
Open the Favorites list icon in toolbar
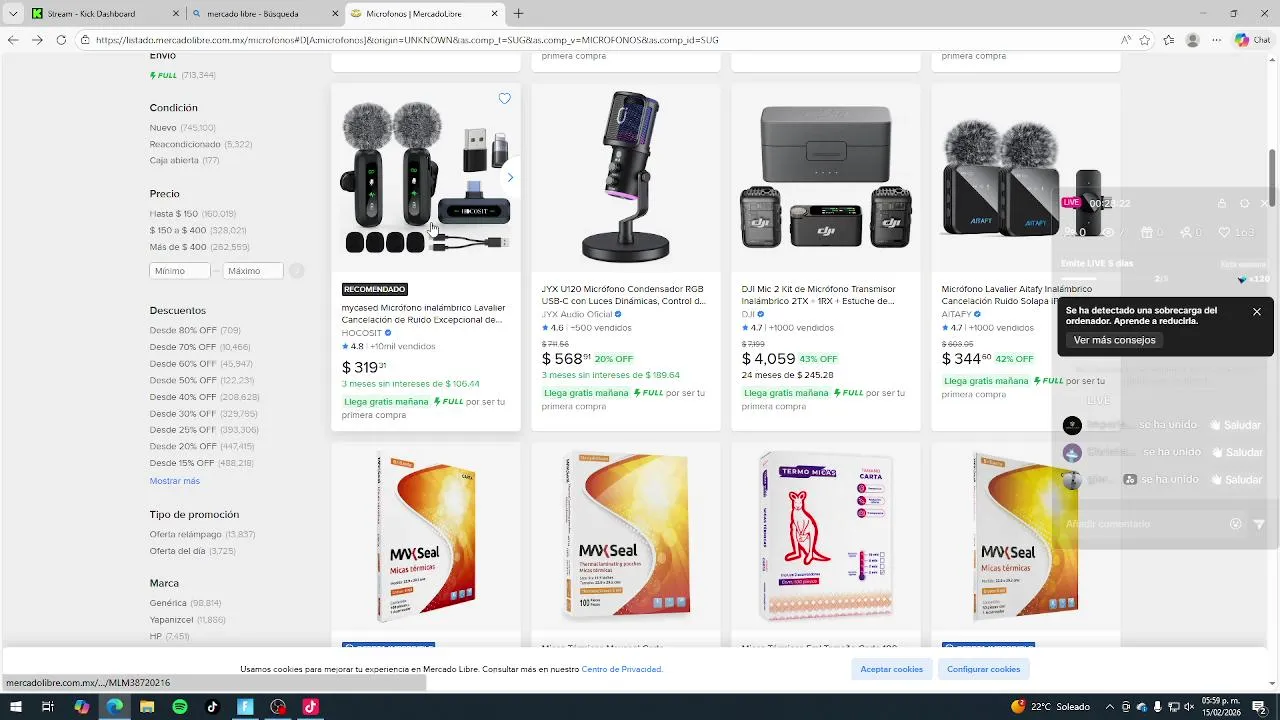point(1169,40)
